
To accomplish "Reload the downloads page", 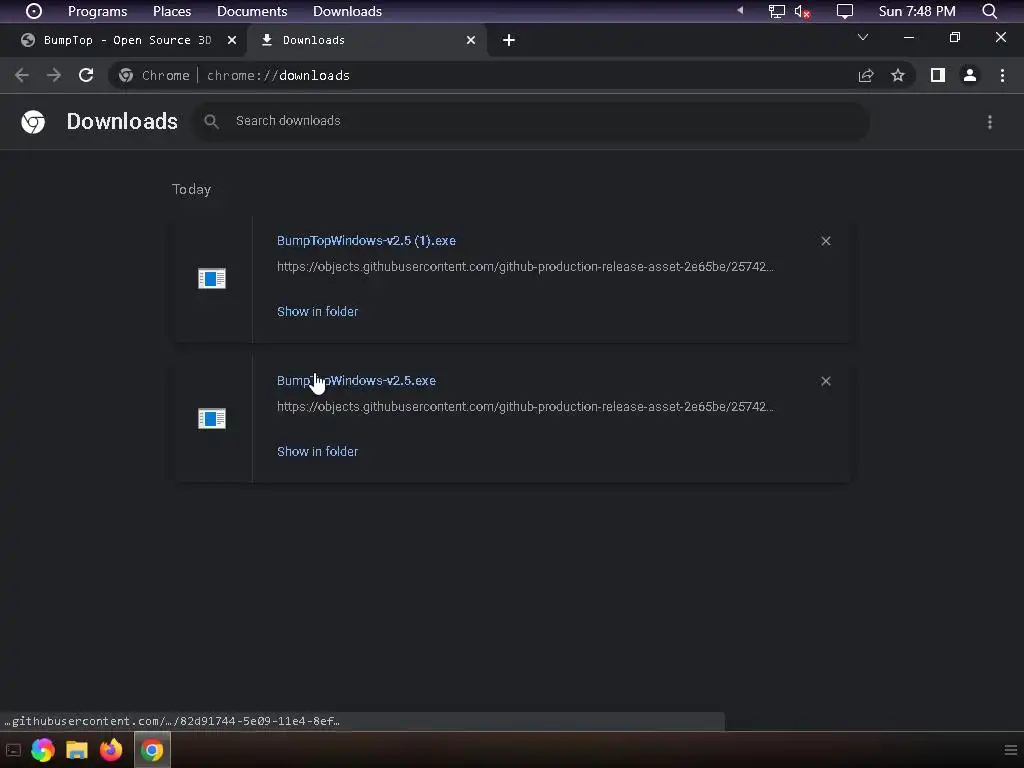I will (x=86, y=75).
